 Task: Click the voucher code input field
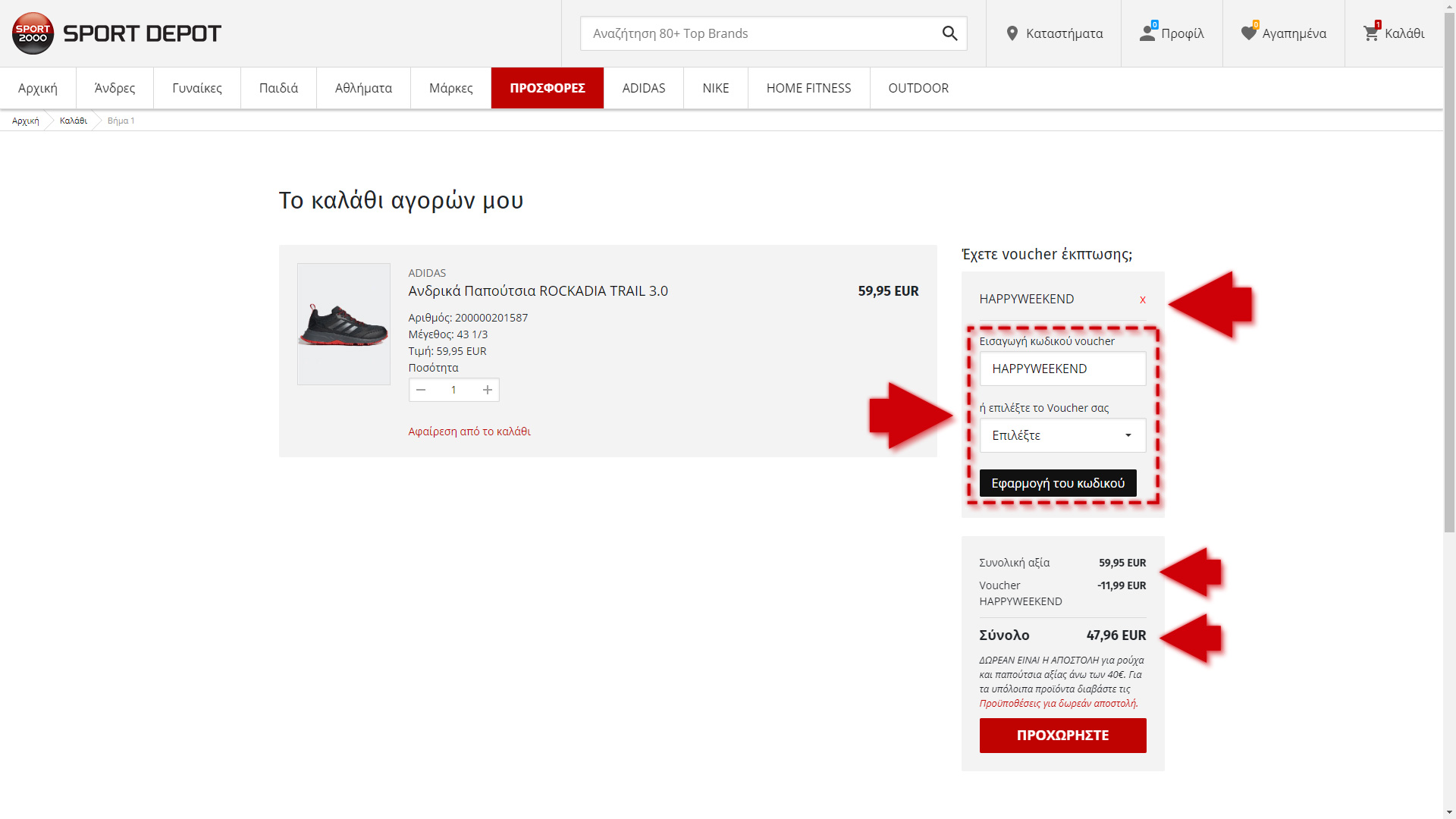point(1062,369)
